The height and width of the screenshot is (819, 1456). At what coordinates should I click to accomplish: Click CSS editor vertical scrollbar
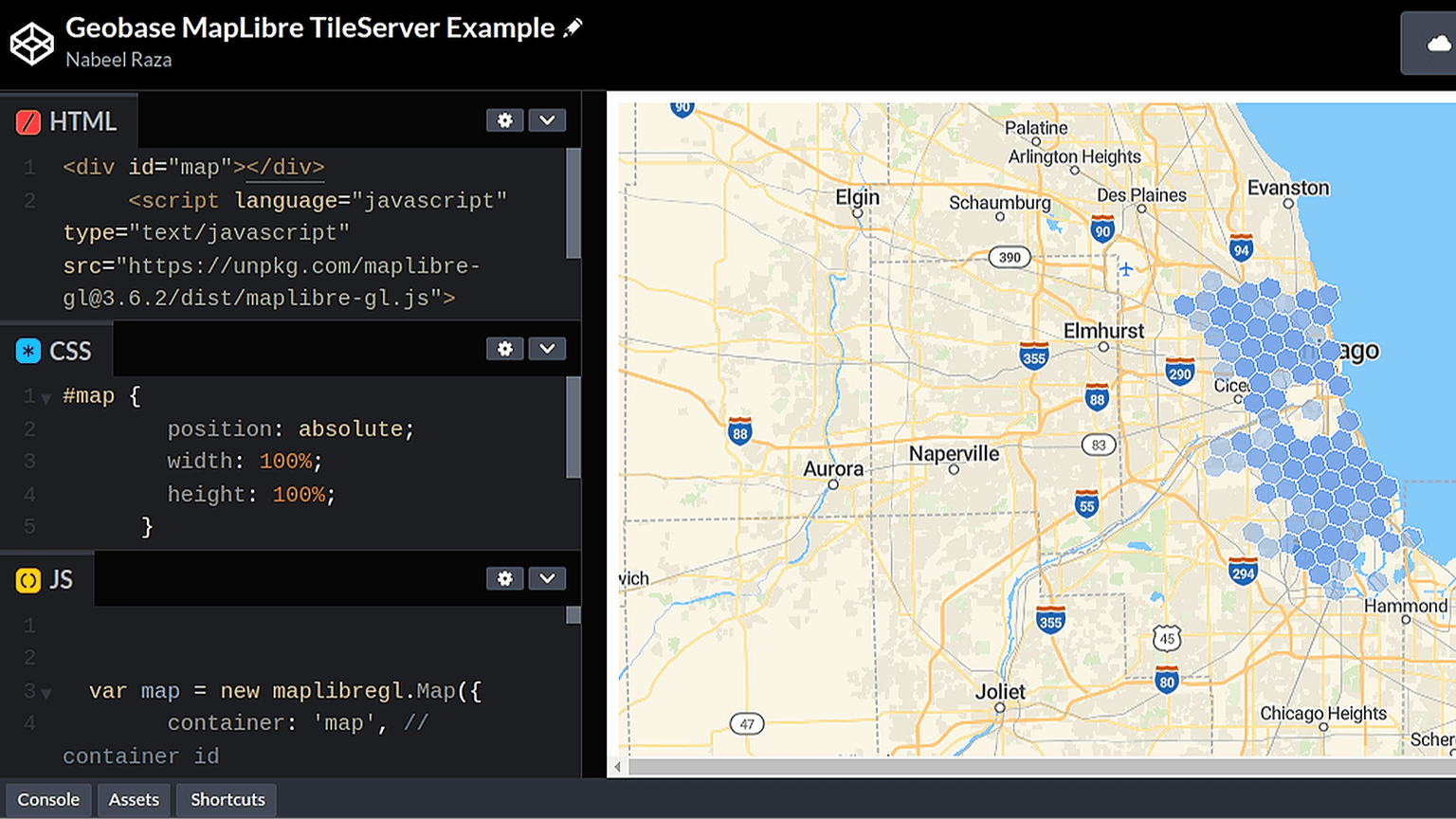[x=573, y=428]
